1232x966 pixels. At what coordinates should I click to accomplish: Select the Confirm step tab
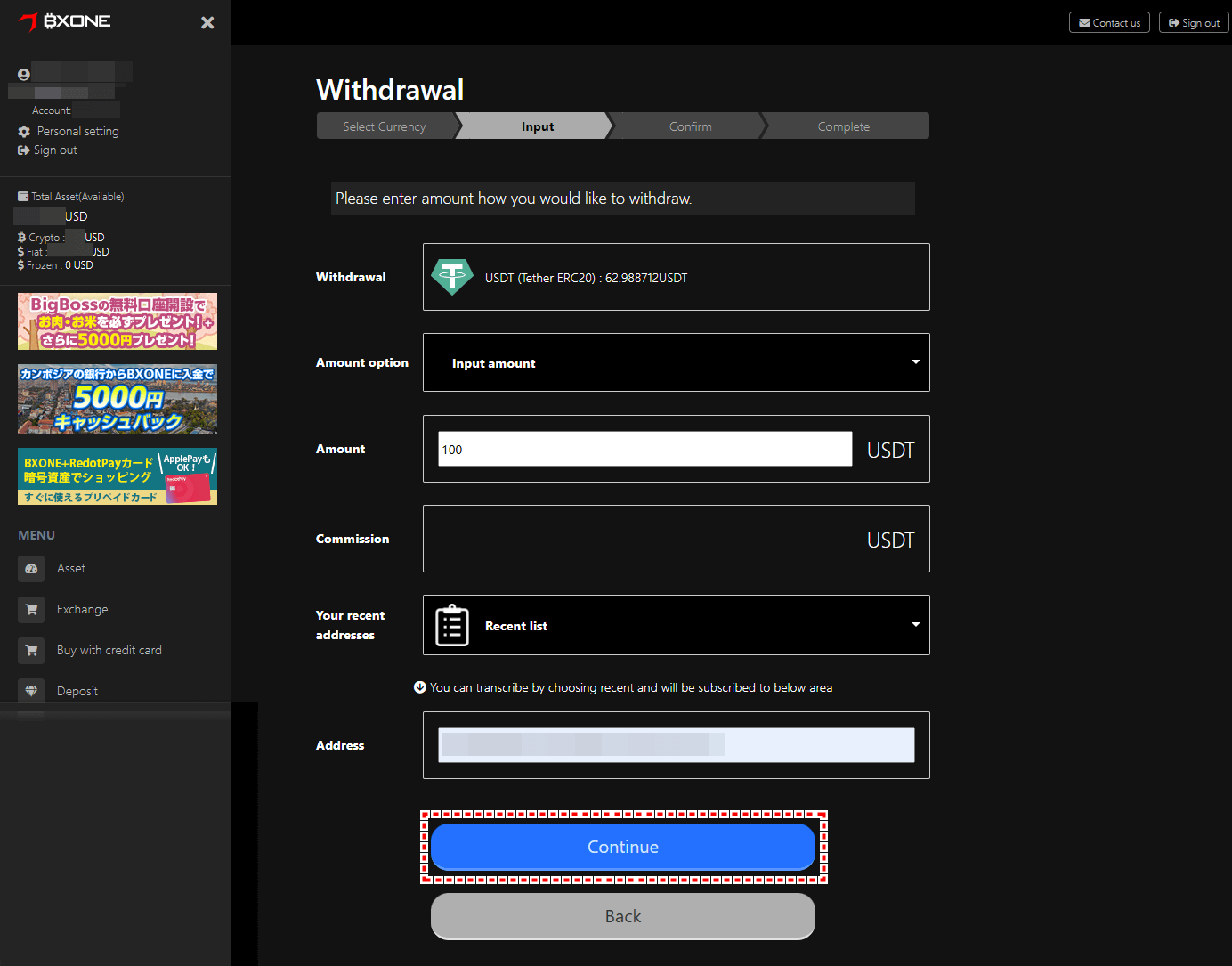point(690,126)
